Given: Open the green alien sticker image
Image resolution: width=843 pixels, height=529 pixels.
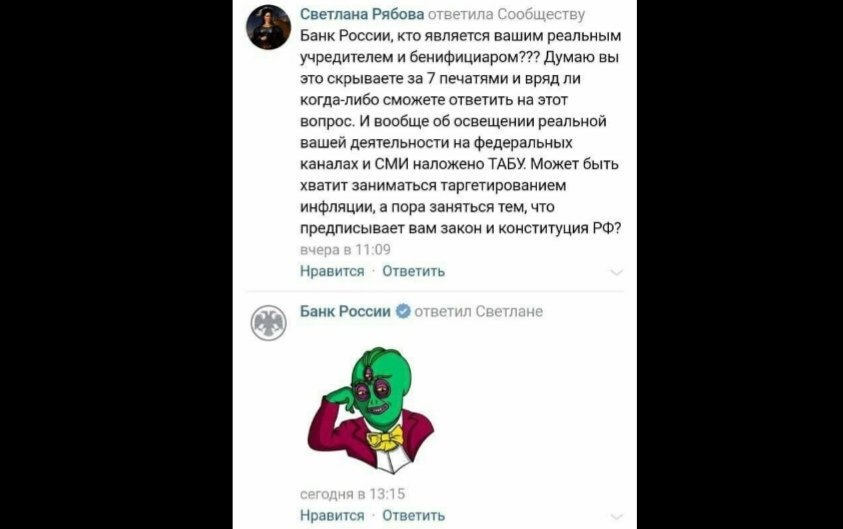Looking at the screenshot, I should point(371,410).
